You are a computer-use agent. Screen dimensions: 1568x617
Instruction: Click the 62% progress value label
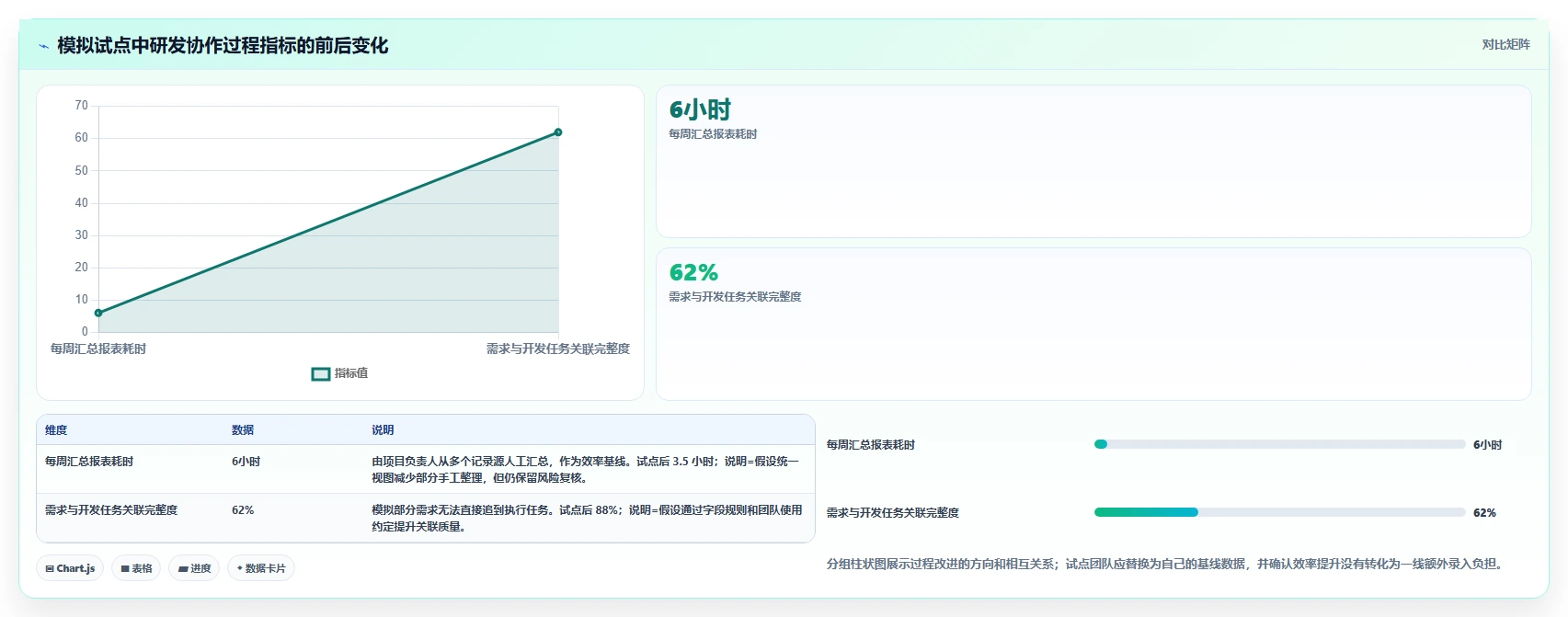1484,513
